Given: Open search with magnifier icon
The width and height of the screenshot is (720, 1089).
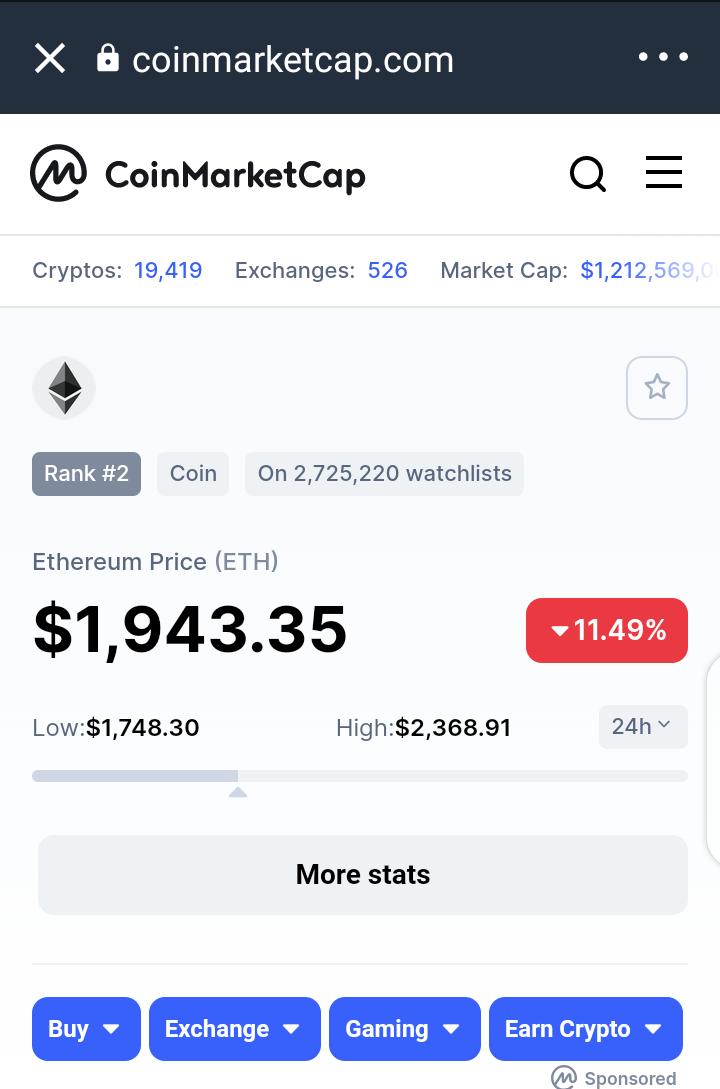Looking at the screenshot, I should point(588,174).
